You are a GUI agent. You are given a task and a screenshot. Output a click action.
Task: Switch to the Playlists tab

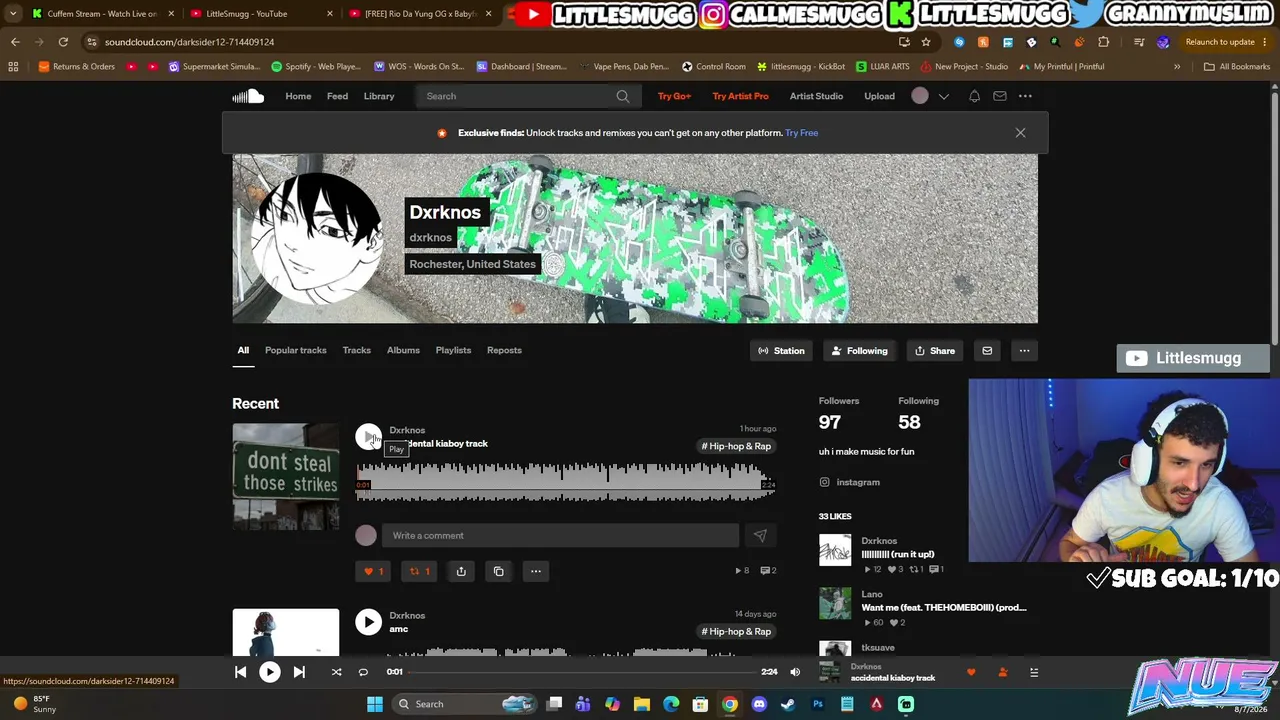[x=453, y=350]
